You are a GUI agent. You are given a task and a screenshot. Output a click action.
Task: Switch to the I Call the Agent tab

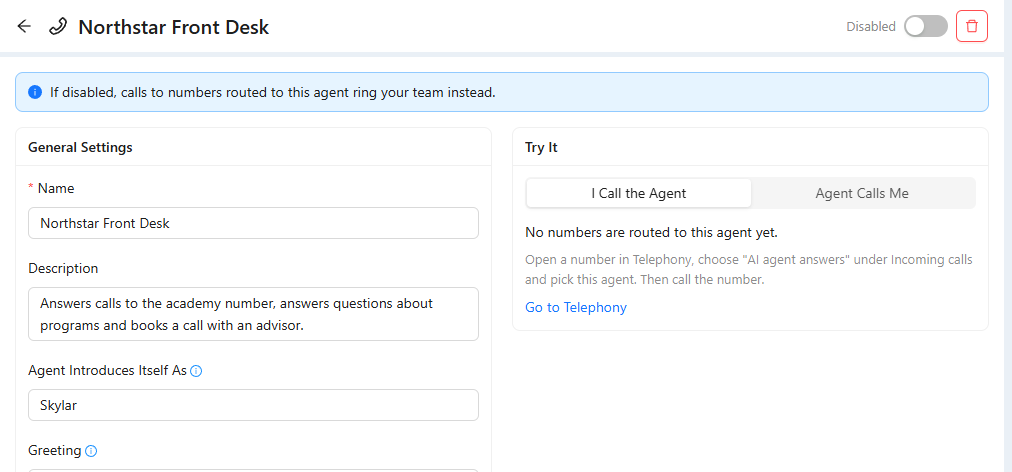[x=638, y=193]
